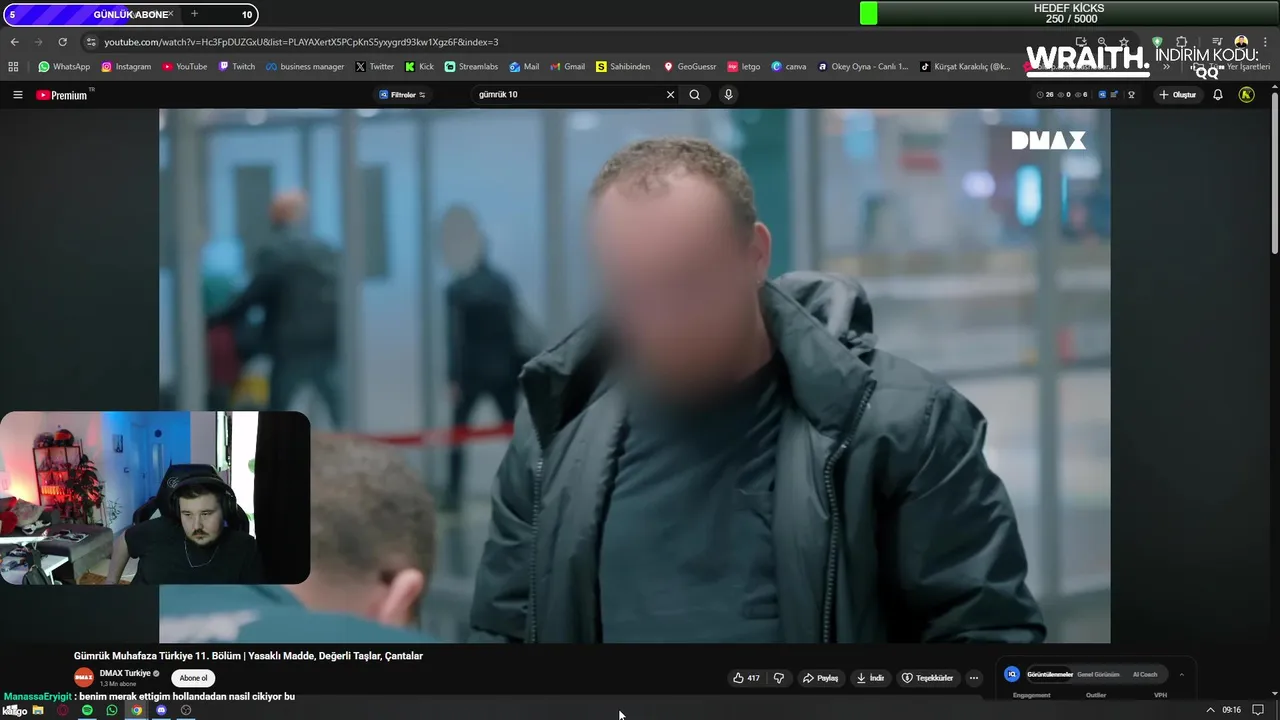Open the letgo bookmark
Image resolution: width=1280 pixels, height=720 pixels.
pyautogui.click(x=744, y=67)
